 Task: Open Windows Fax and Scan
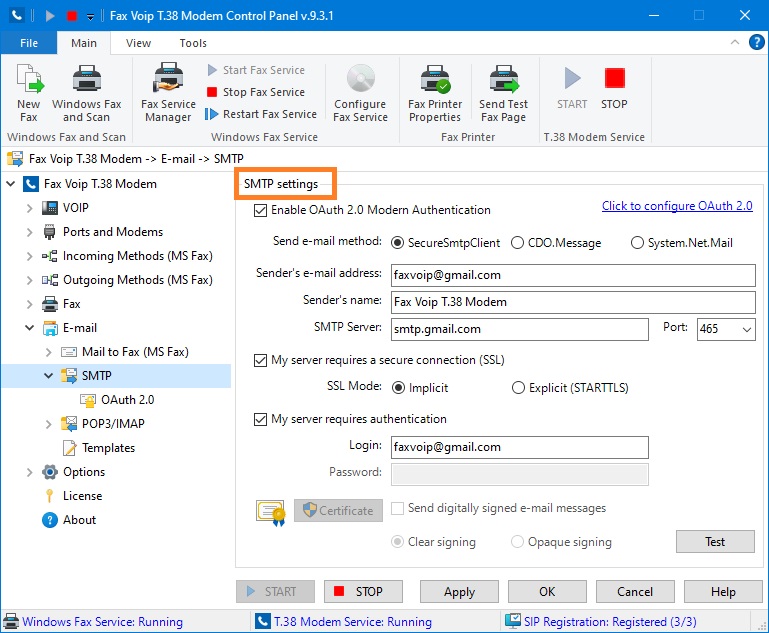(86, 93)
